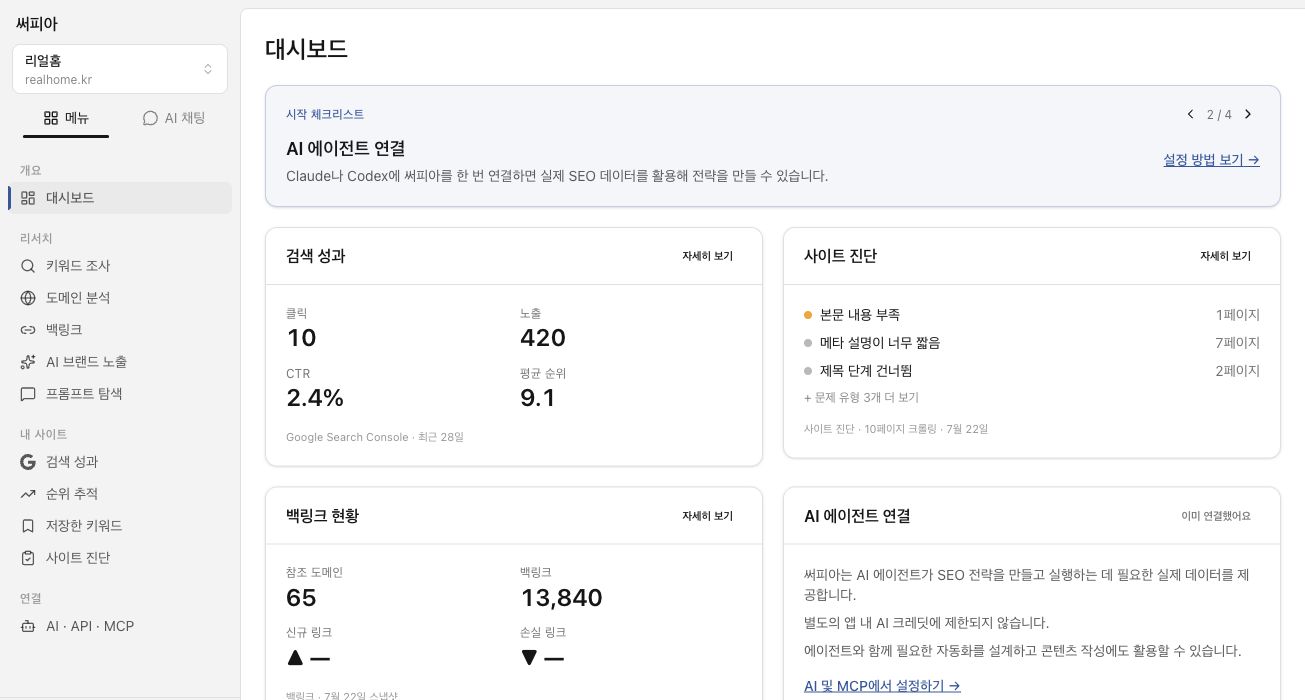
Task: Open 저장한 키워드 menu item
Action: coord(120,526)
